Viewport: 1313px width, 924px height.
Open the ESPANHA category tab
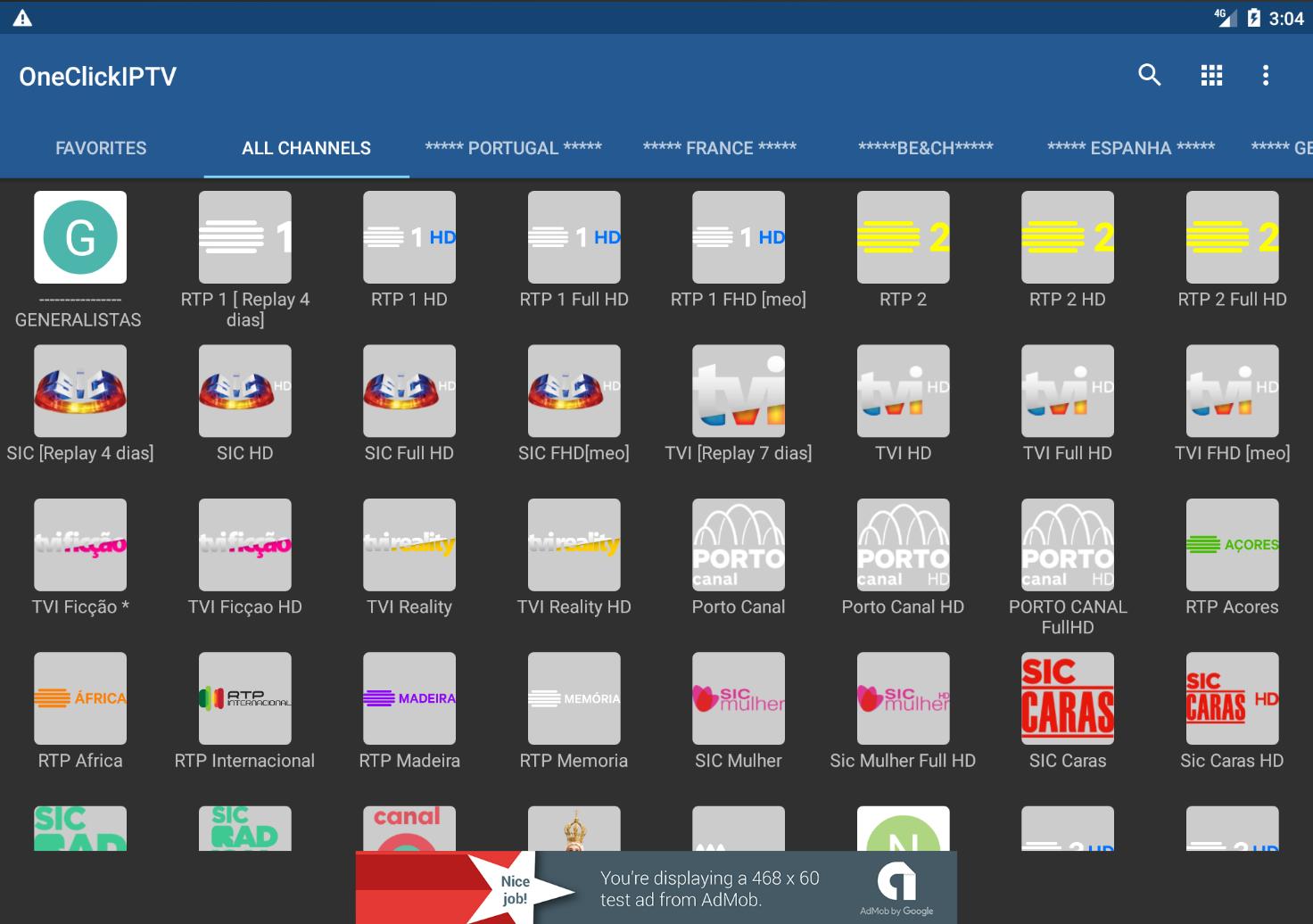point(1130,148)
